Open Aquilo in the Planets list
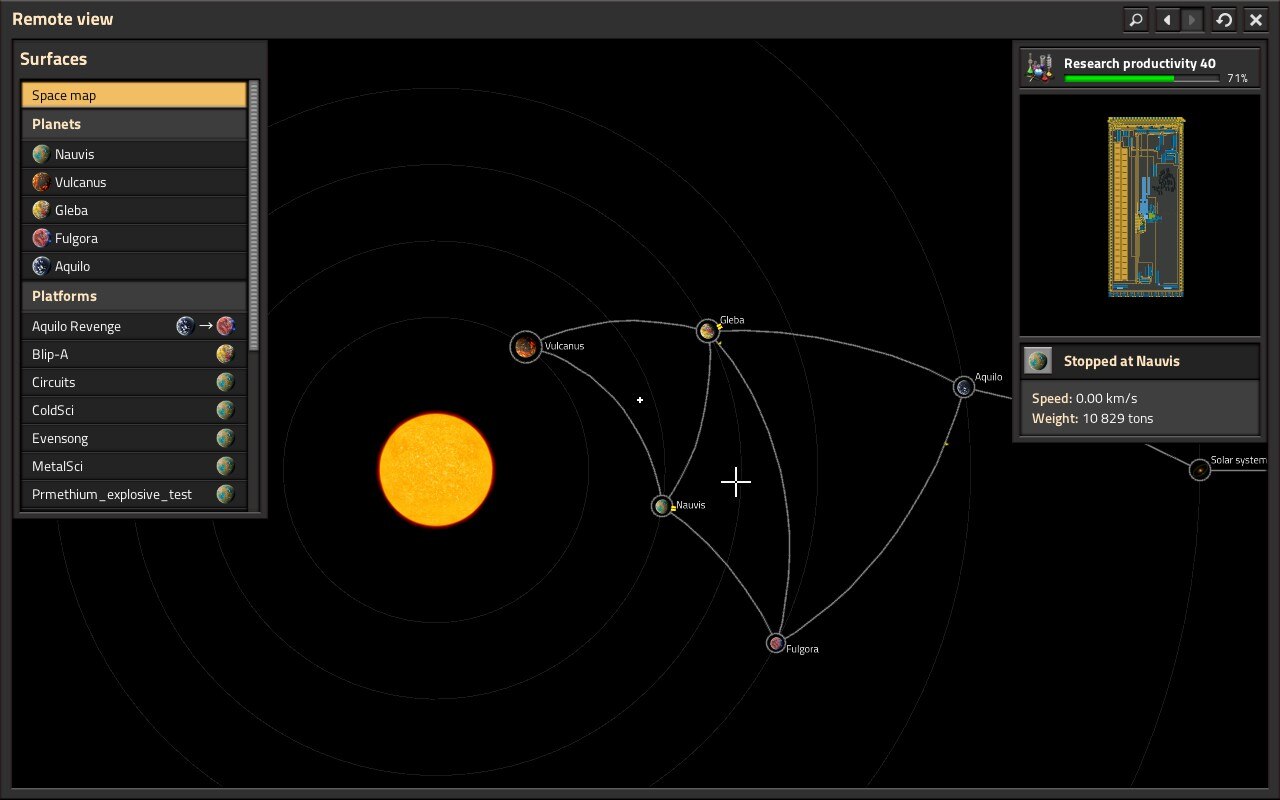This screenshot has height=800, width=1280. [134, 266]
